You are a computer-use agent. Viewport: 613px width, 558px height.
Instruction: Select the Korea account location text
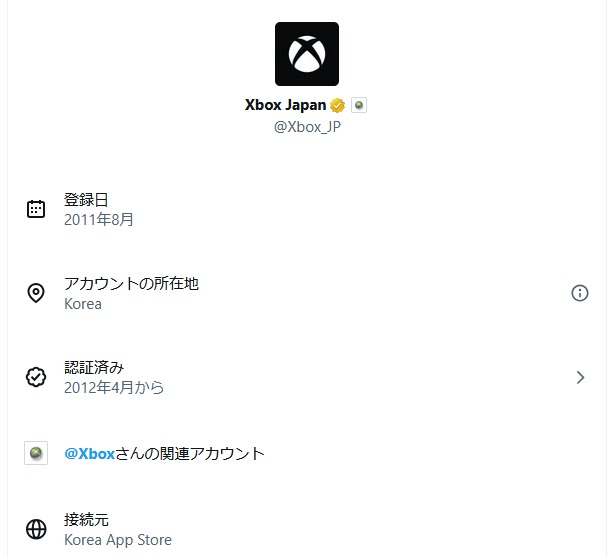tap(83, 304)
